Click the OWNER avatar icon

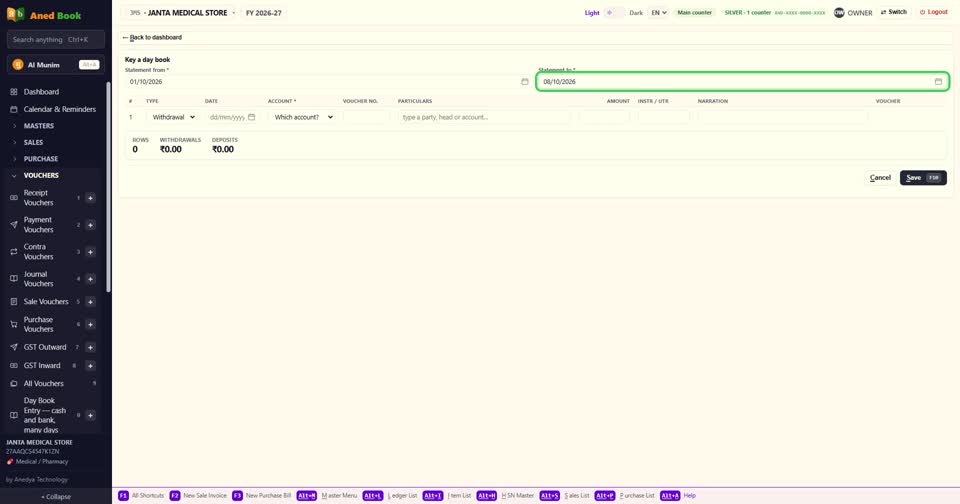point(839,12)
